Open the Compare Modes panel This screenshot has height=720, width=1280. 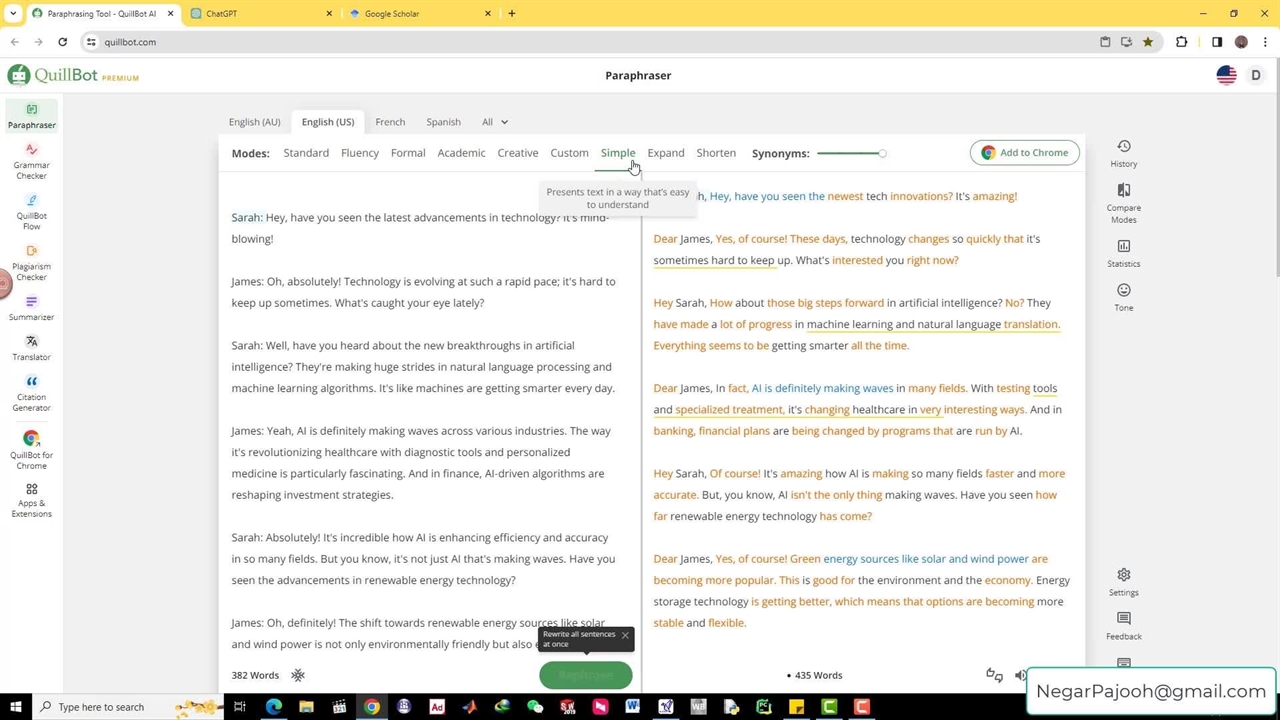(x=1123, y=203)
